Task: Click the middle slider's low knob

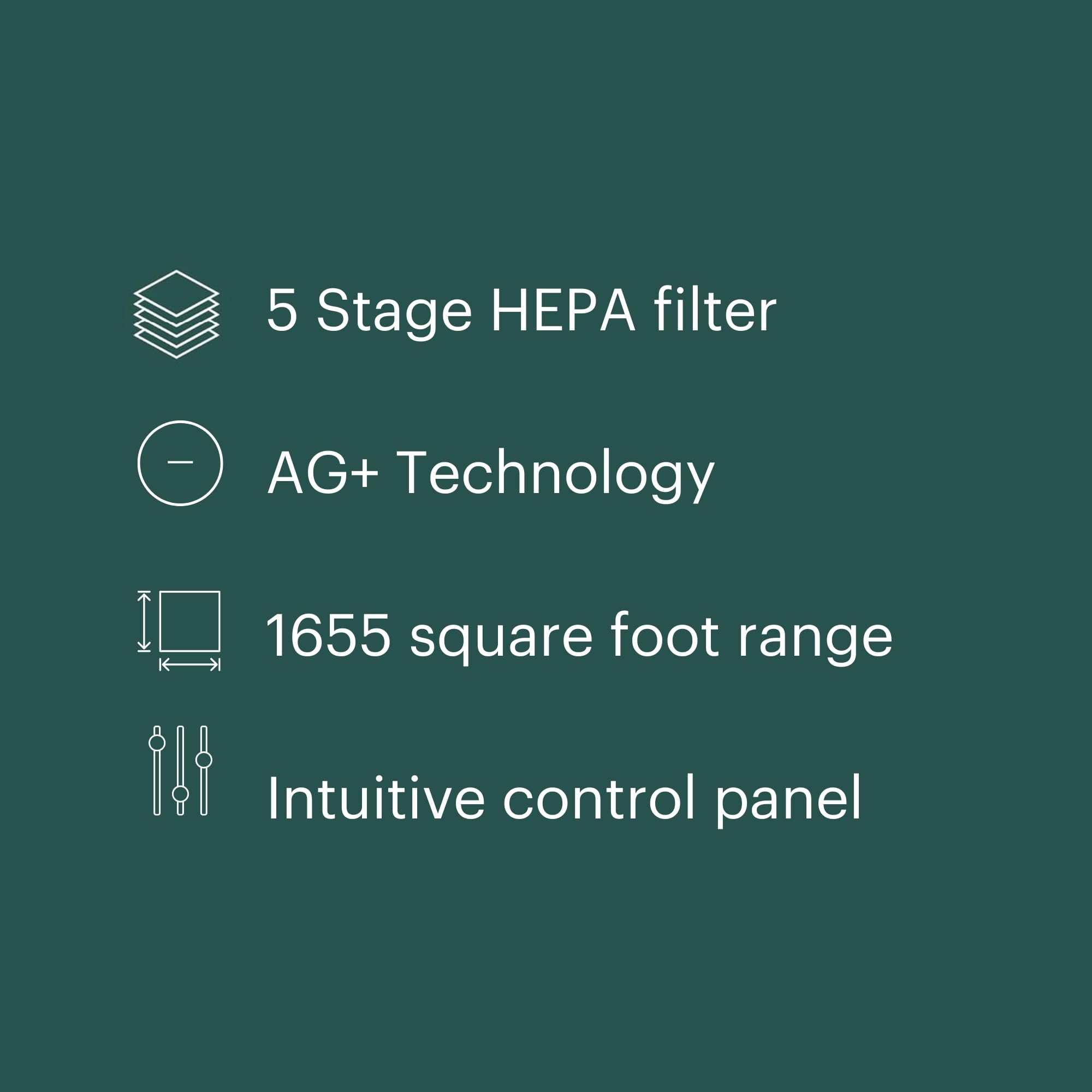Action: click(x=180, y=793)
